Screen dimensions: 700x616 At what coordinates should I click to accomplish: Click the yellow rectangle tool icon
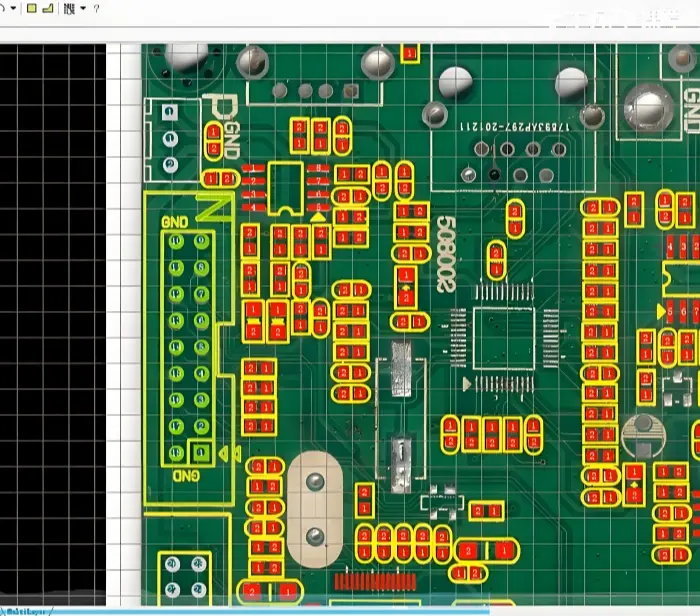pyautogui.click(x=31, y=8)
